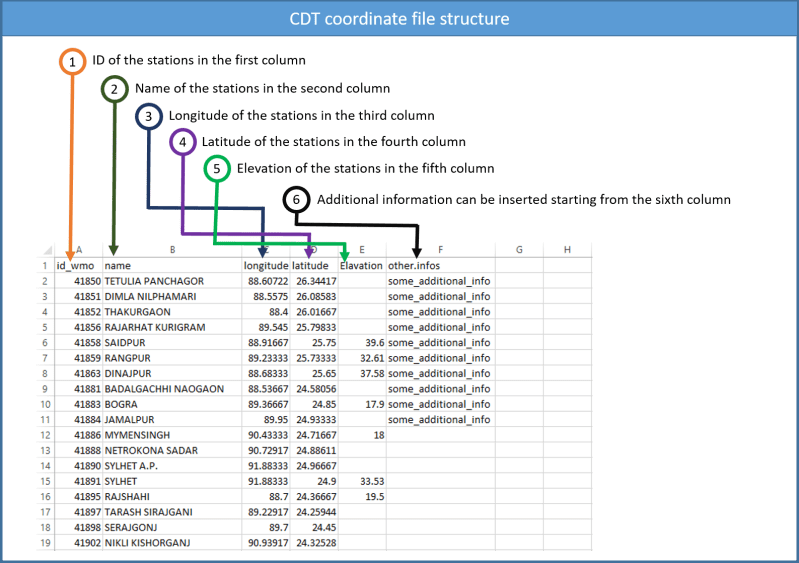799x563 pixels.
Task: Click the 'latitude' header cell
Action: point(314,266)
